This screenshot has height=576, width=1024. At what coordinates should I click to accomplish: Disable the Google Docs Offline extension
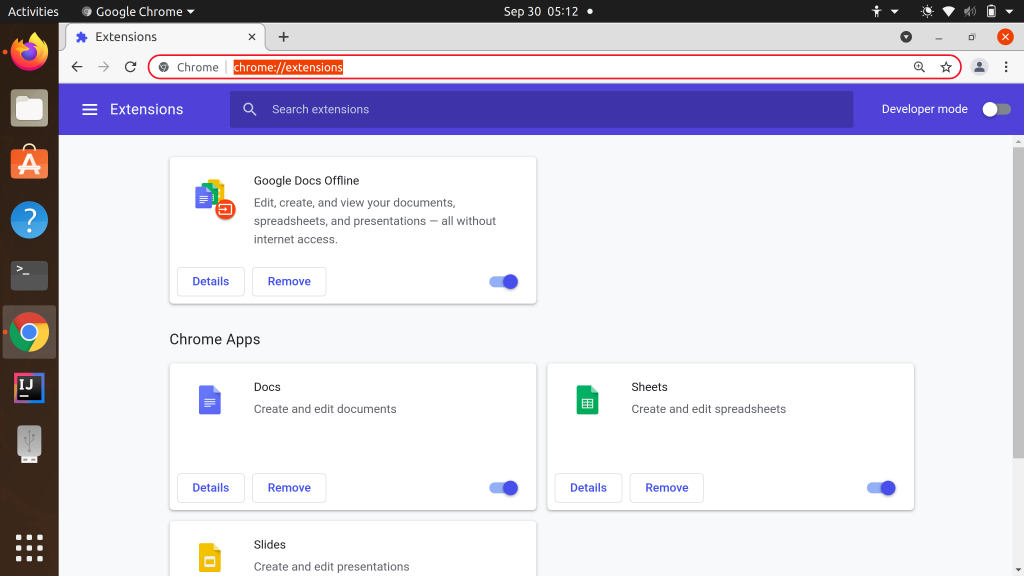(503, 281)
